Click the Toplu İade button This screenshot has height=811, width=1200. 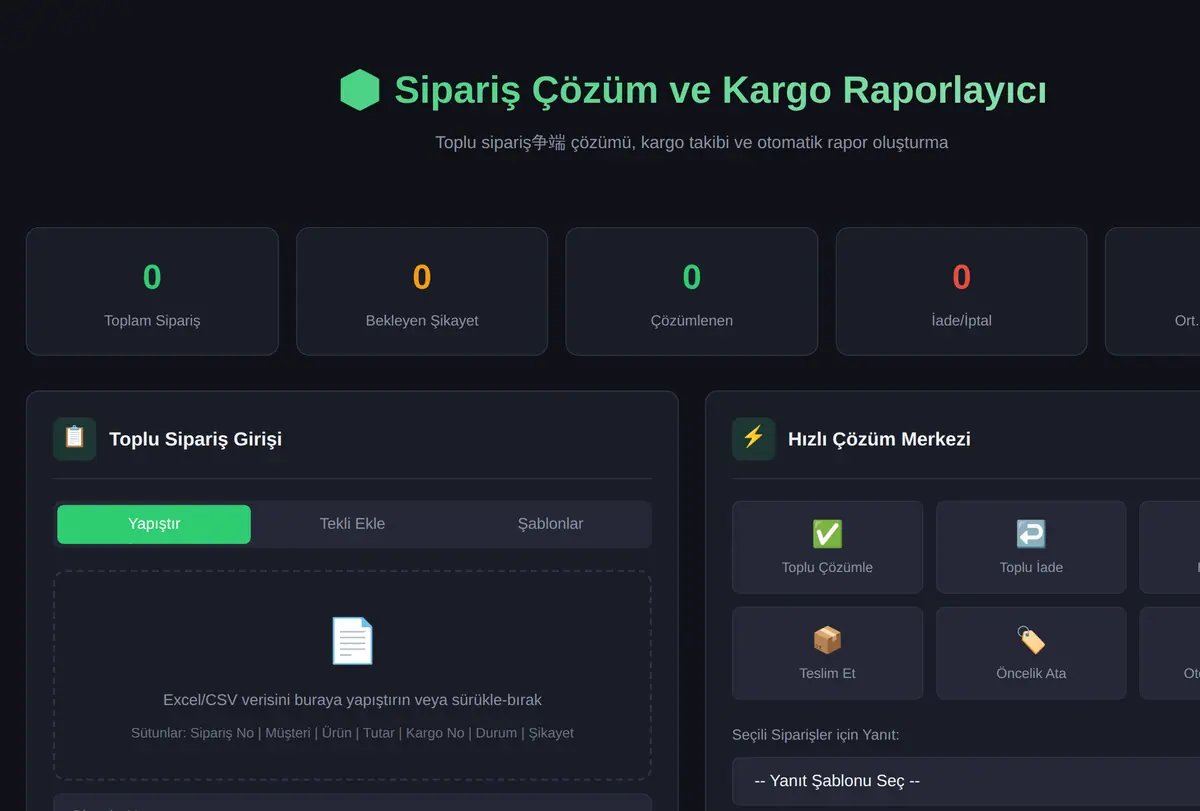tap(1031, 547)
